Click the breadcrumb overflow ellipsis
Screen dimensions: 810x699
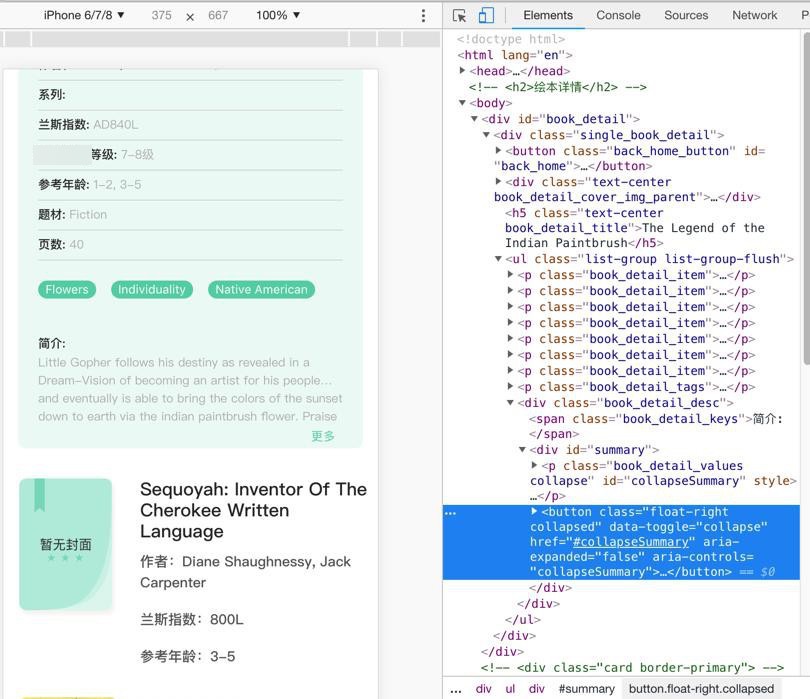point(456,690)
